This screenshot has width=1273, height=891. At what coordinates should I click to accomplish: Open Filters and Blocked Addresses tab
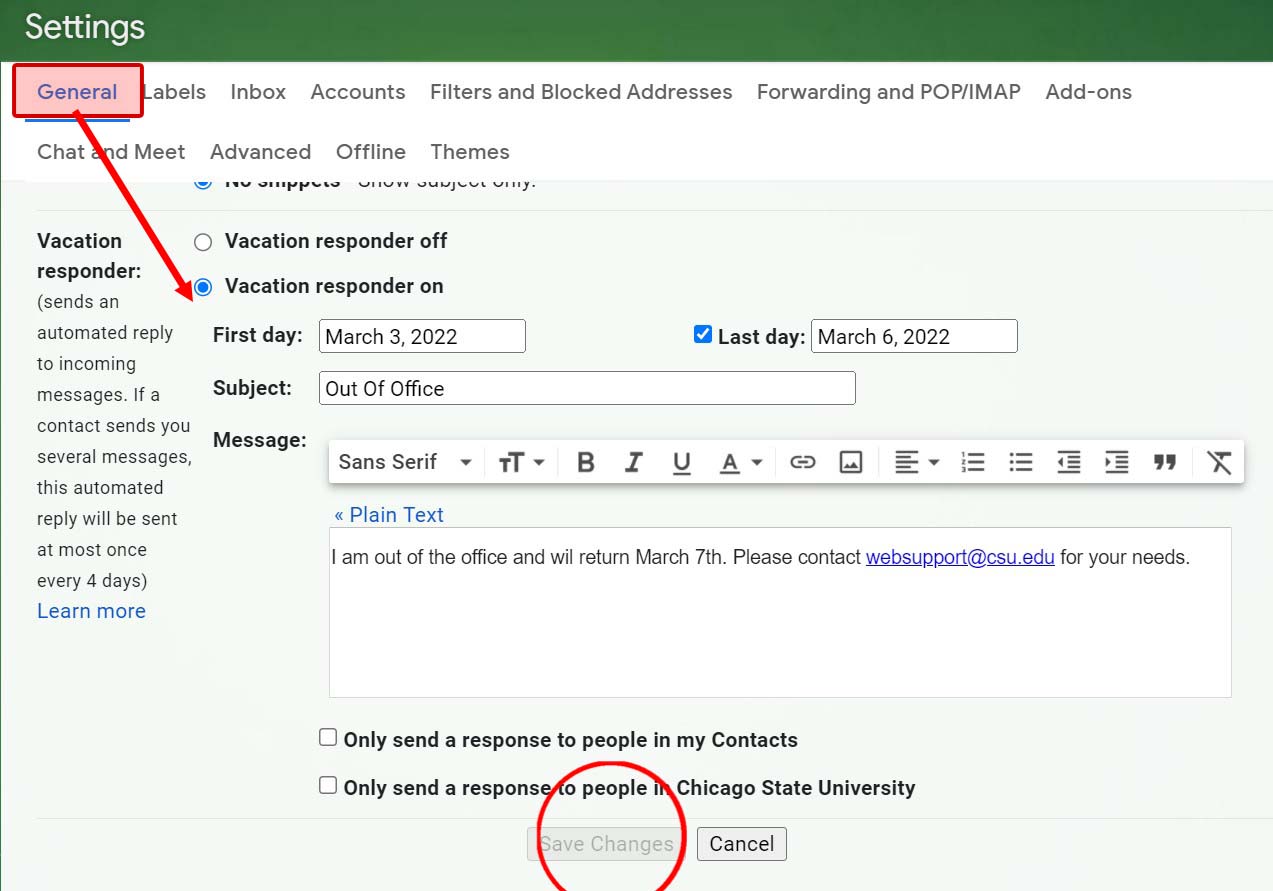click(x=581, y=92)
